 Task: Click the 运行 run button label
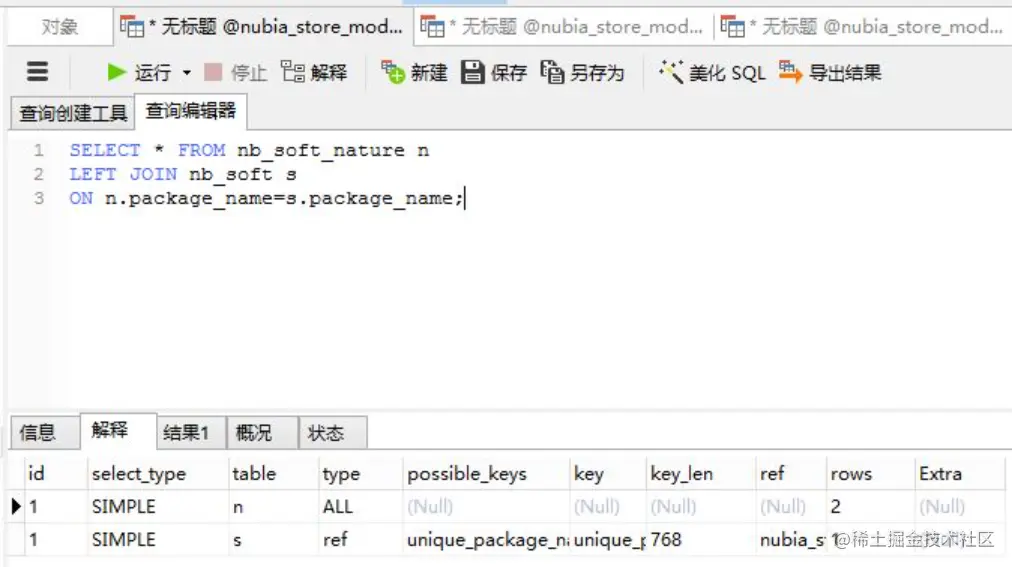click(x=153, y=73)
